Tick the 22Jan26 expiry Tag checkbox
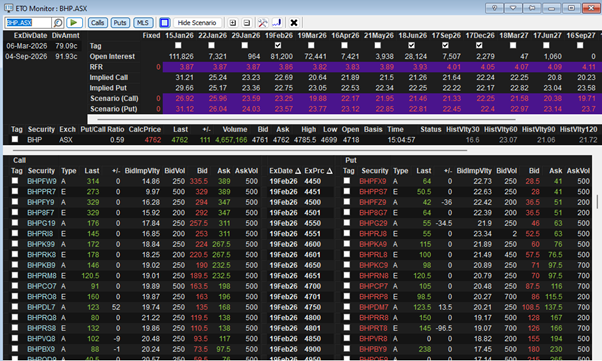 [x=211, y=45]
